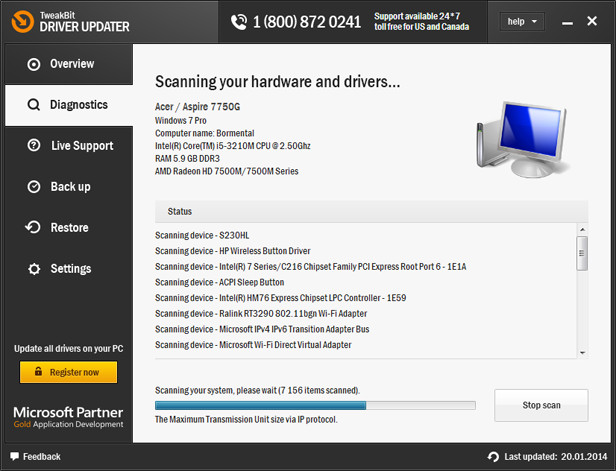Click the 'RAM 5.9 GB DDR3' text
This screenshot has height=471, width=616.
pyautogui.click(x=187, y=159)
